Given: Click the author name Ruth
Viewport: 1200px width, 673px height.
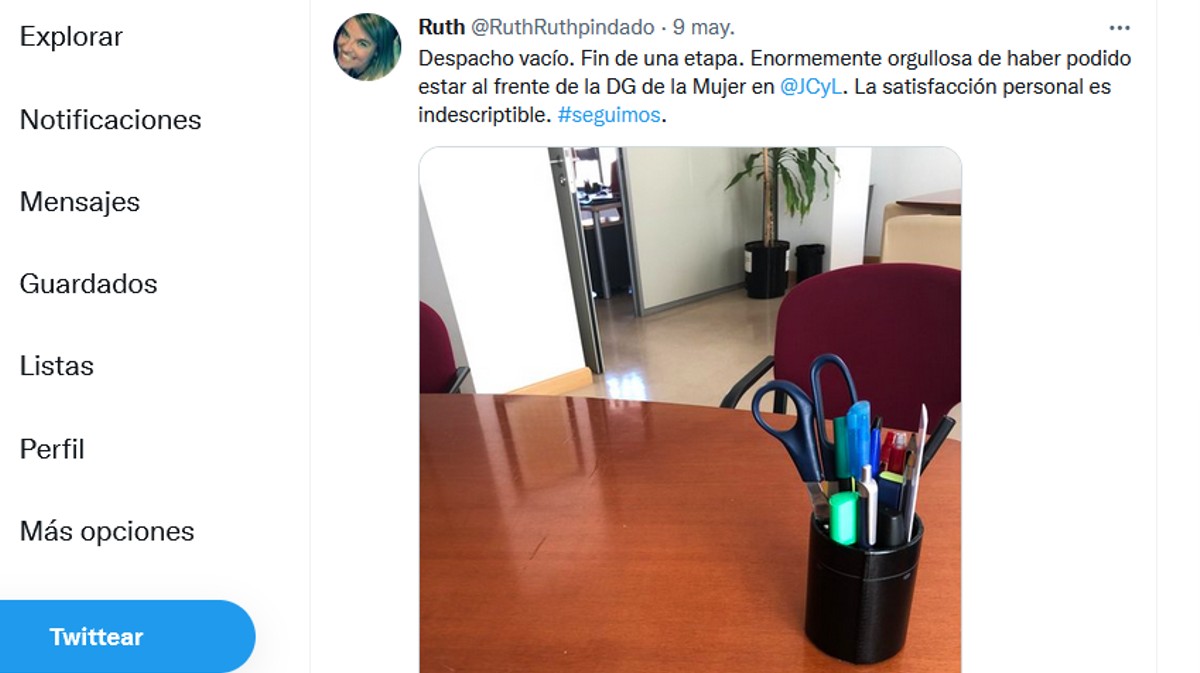Looking at the screenshot, I should point(441,28).
